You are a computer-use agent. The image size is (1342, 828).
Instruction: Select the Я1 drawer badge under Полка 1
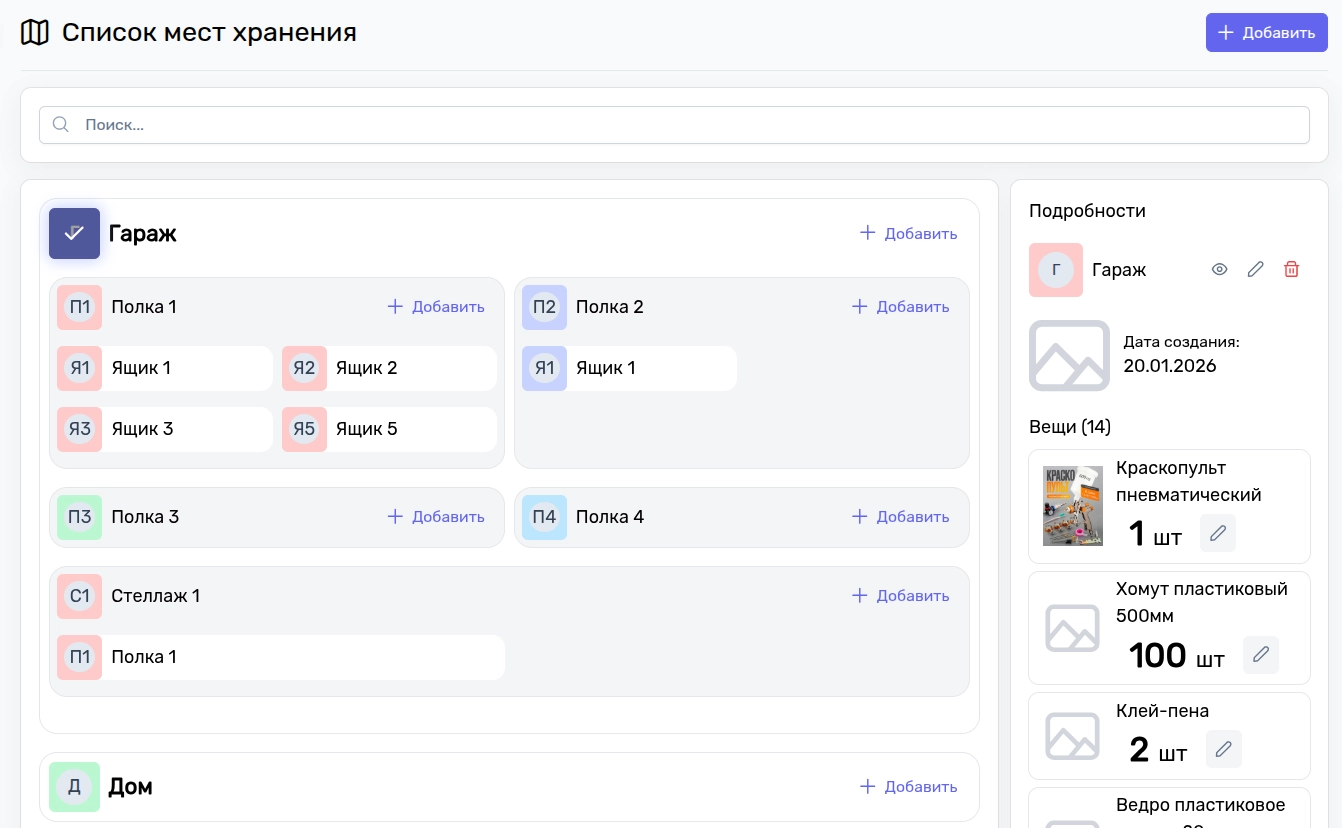pyautogui.click(x=80, y=368)
